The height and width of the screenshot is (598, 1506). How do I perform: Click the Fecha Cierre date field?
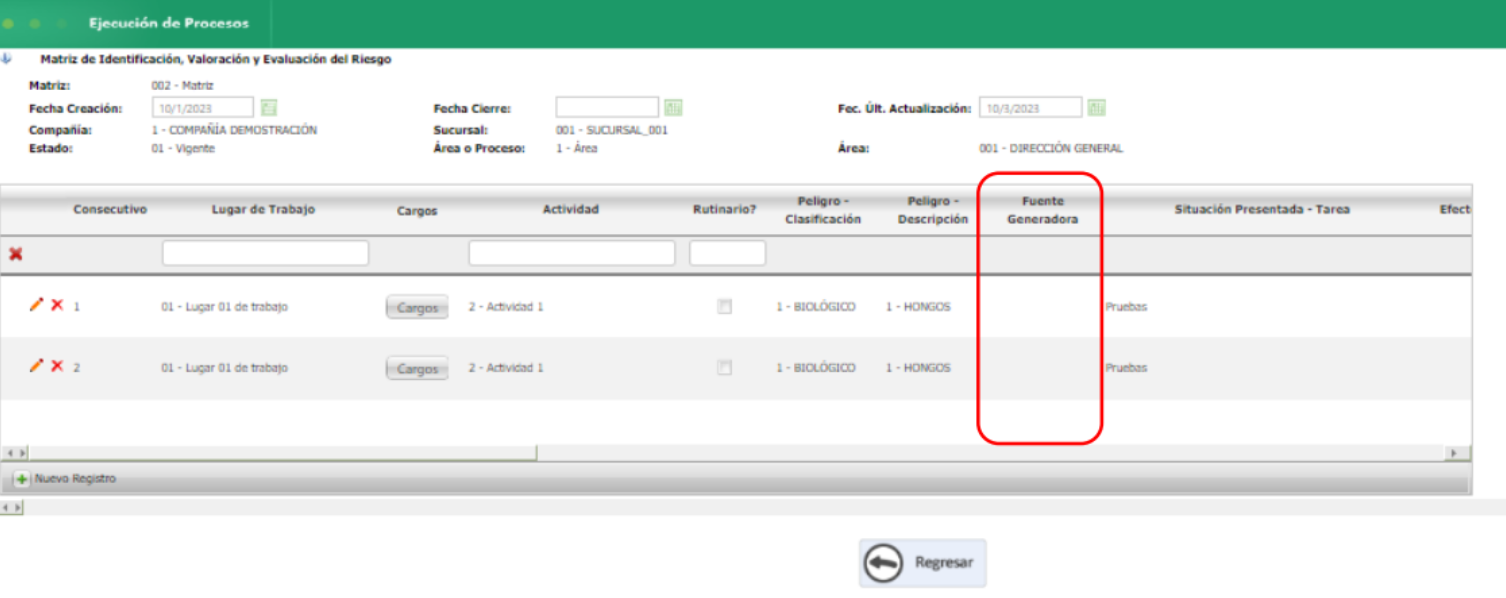pos(607,108)
